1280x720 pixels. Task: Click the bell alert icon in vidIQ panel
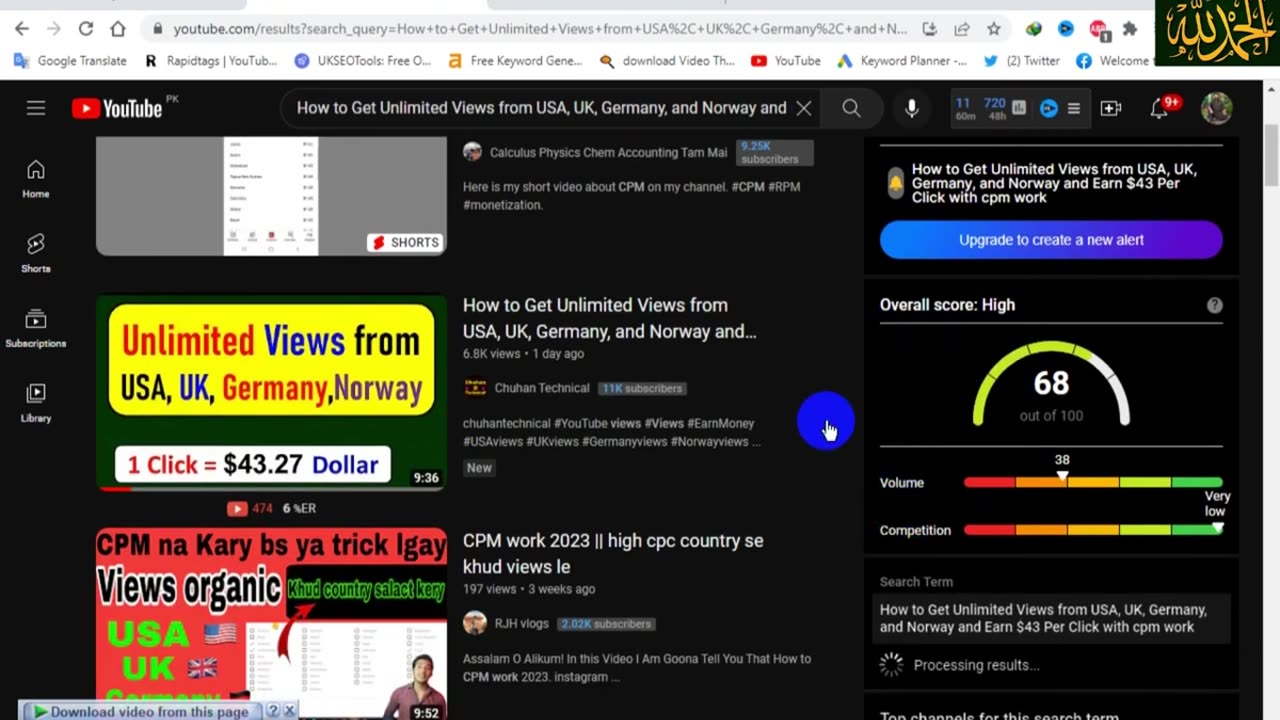[895, 183]
